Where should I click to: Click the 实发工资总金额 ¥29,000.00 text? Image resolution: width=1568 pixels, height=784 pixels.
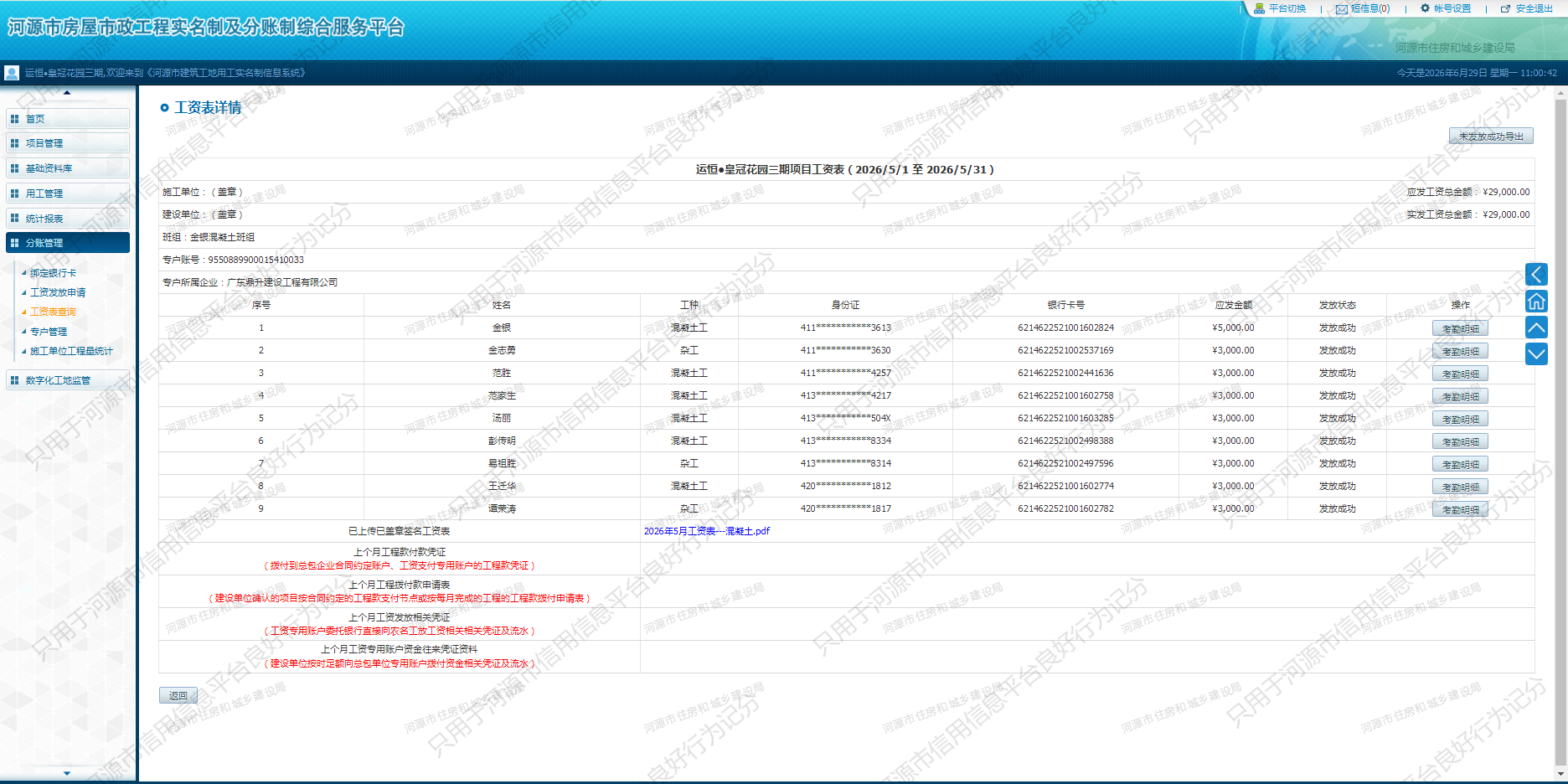point(1468,214)
